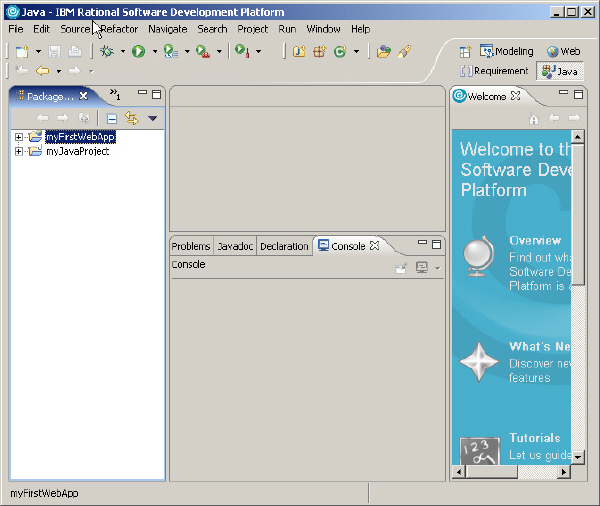Switch to the Problems tab
This screenshot has height=506, width=600.
(x=191, y=246)
